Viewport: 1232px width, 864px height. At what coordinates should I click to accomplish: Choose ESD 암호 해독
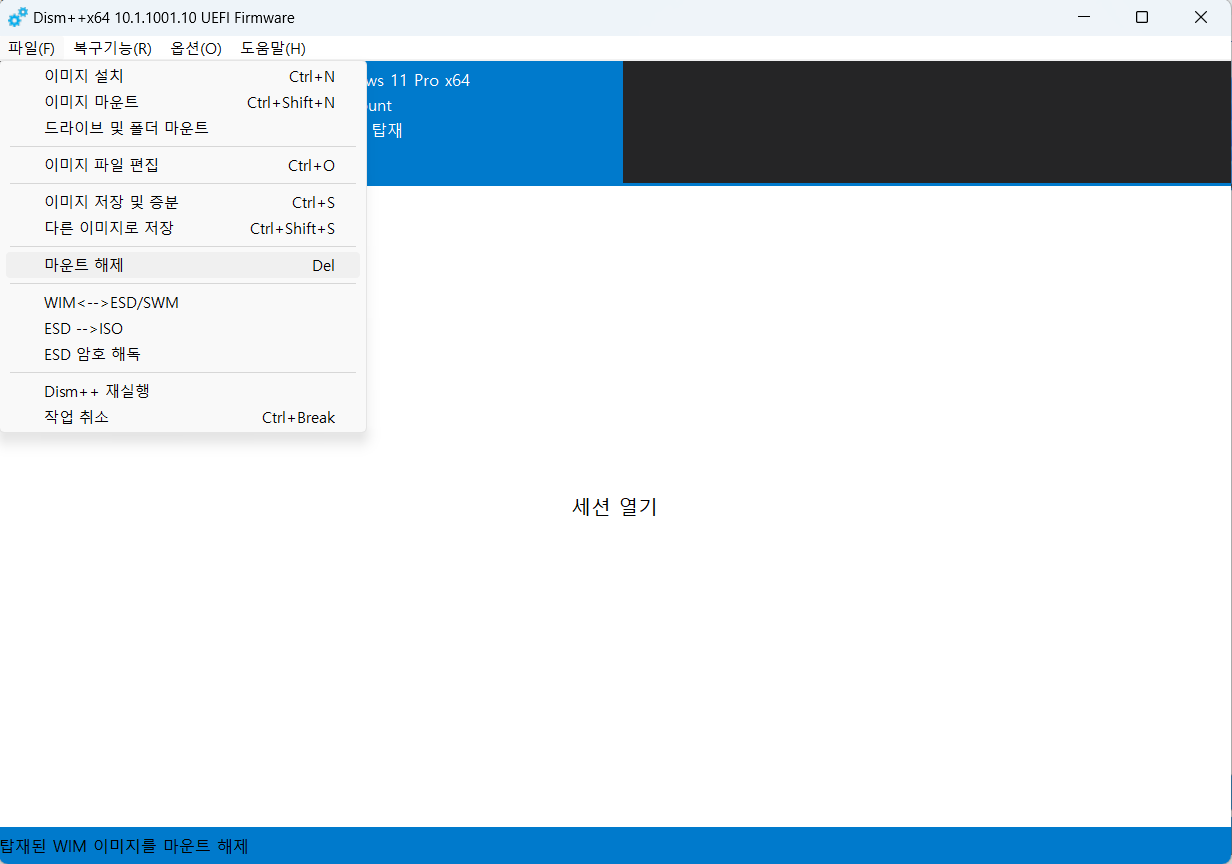point(183,354)
